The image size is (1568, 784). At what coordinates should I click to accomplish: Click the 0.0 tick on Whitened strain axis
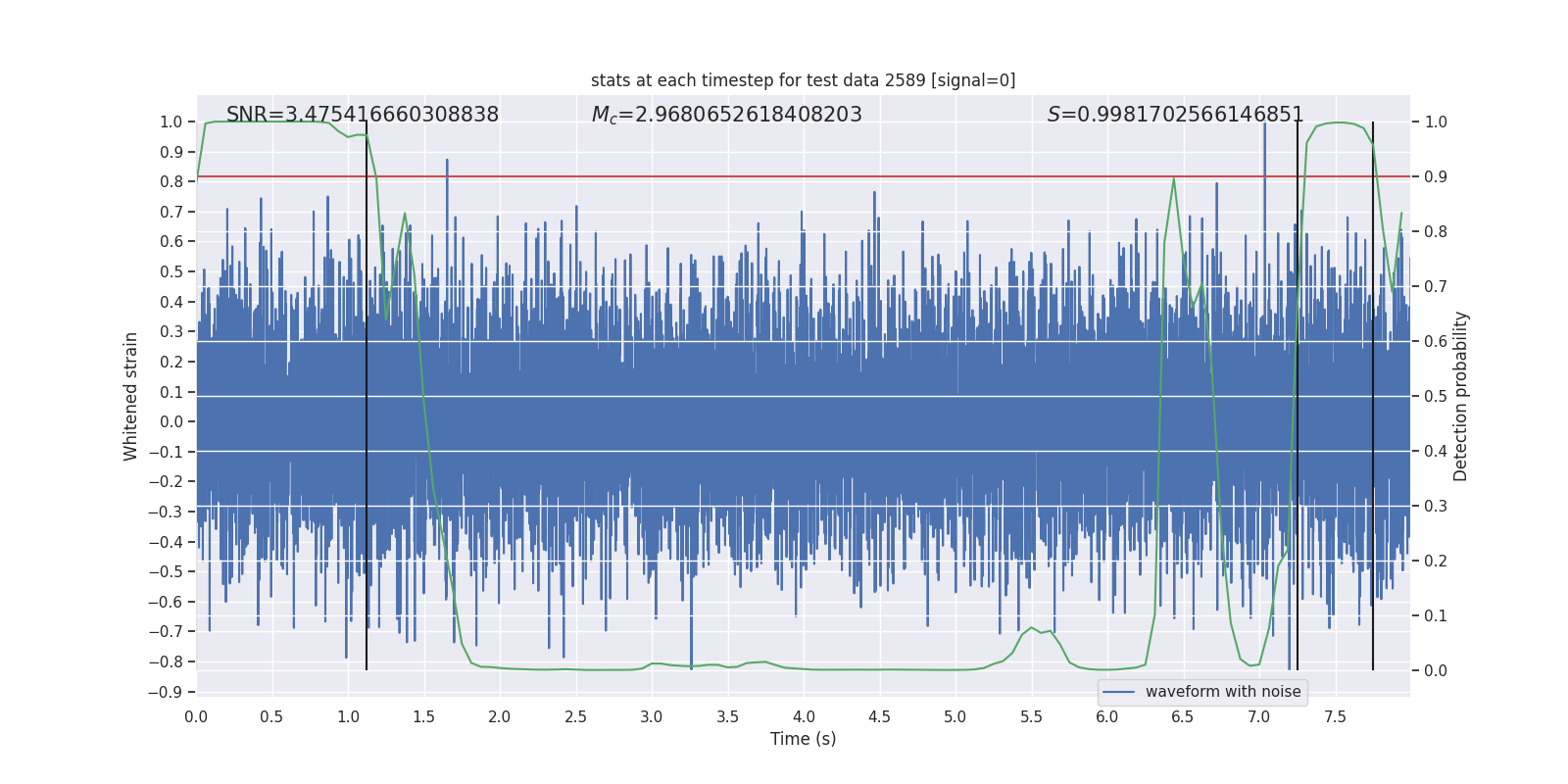pos(171,422)
